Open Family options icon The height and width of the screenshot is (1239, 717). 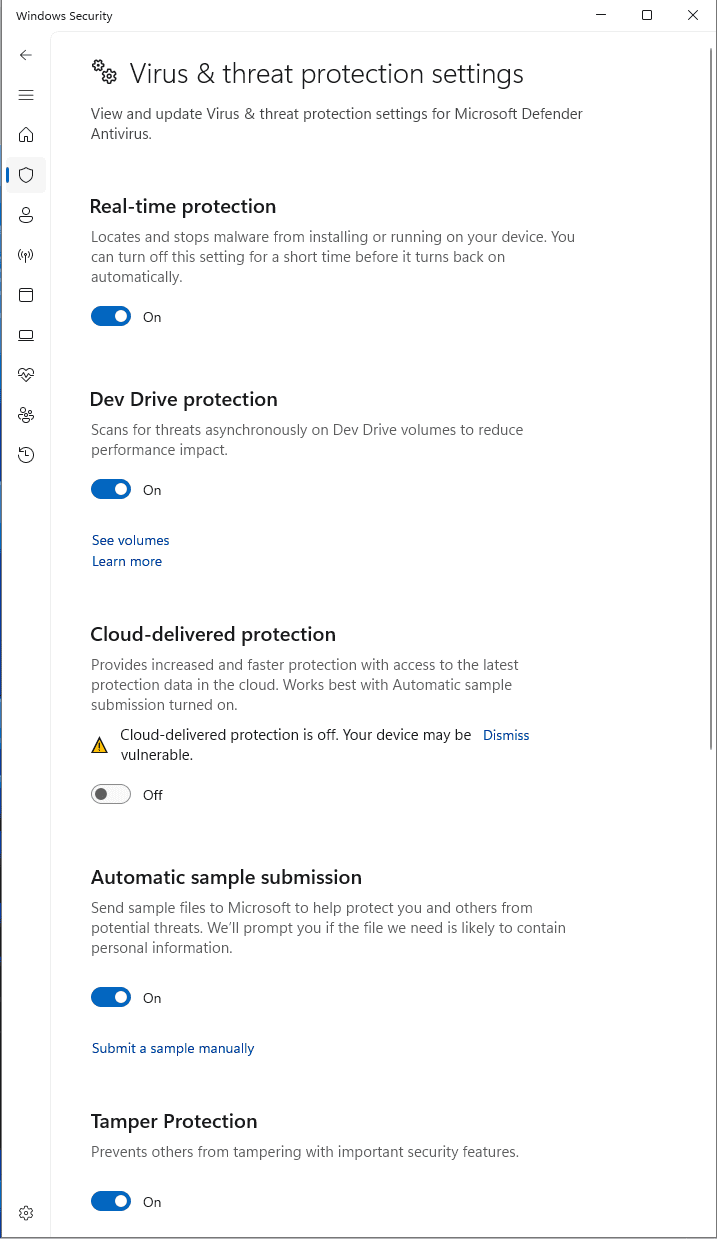tap(26, 415)
